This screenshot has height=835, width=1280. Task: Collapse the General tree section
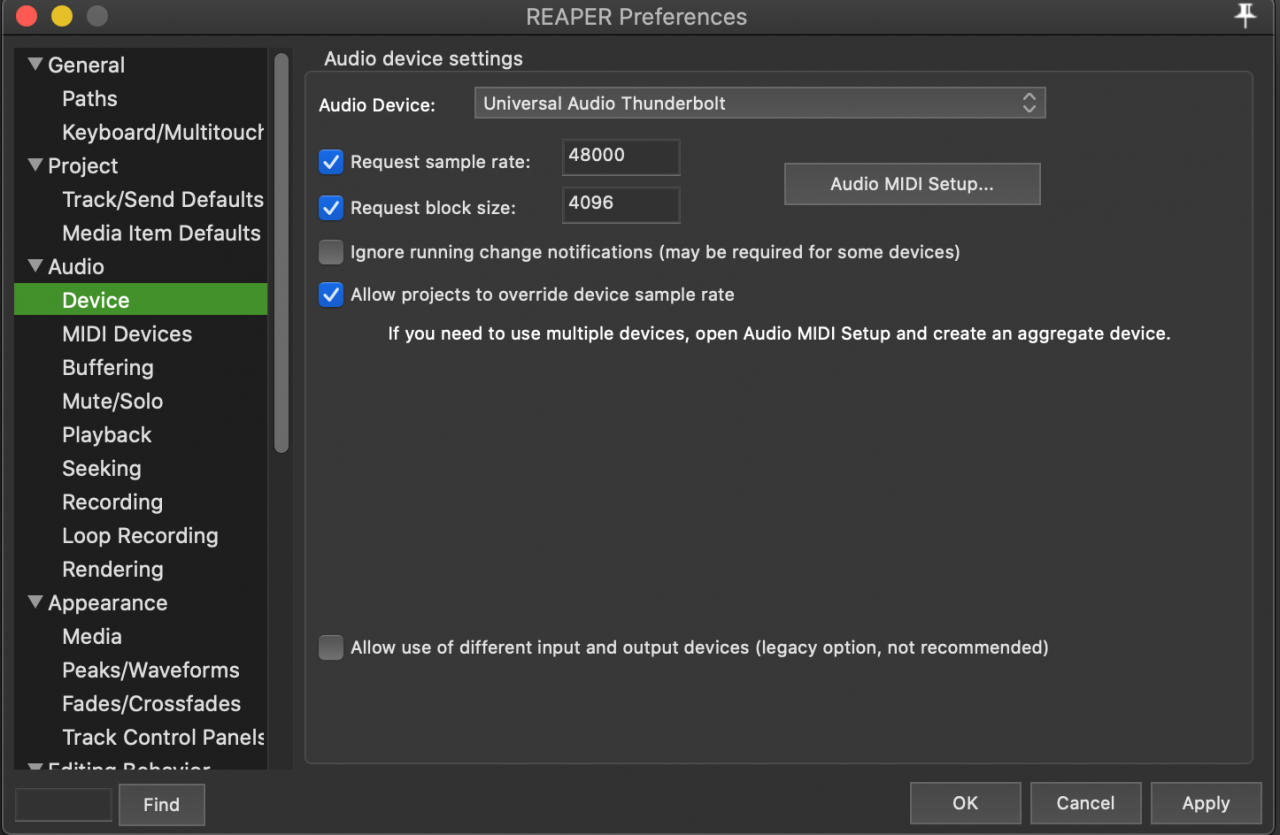[36, 65]
